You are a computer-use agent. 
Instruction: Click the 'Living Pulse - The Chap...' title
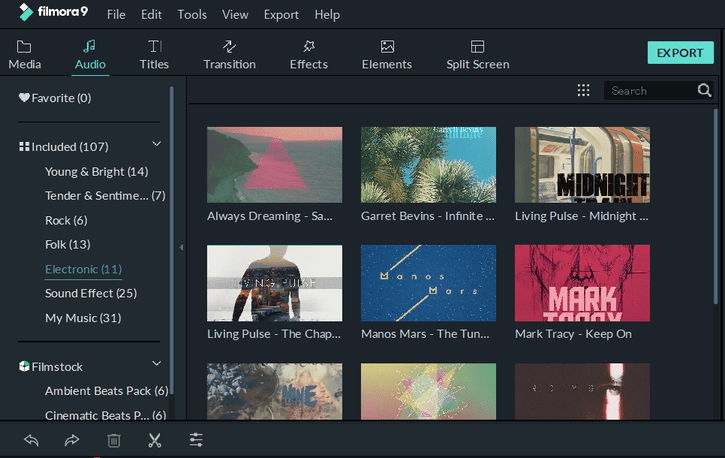[274, 334]
